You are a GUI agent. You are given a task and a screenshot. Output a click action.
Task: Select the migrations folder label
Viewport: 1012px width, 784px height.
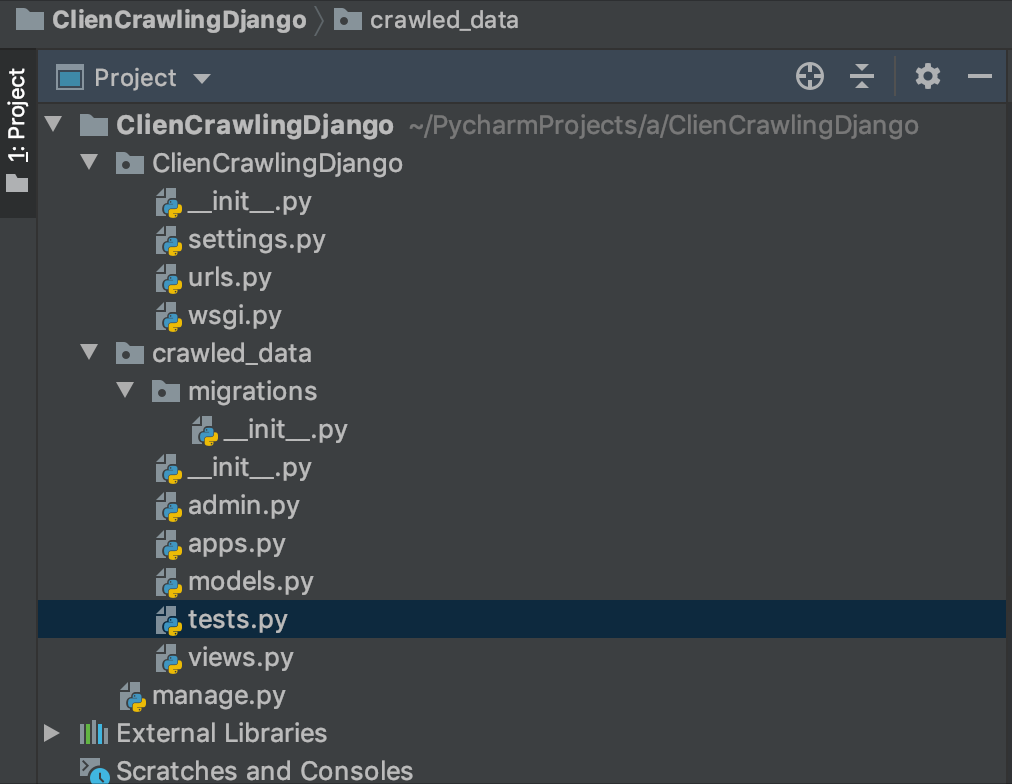(252, 392)
